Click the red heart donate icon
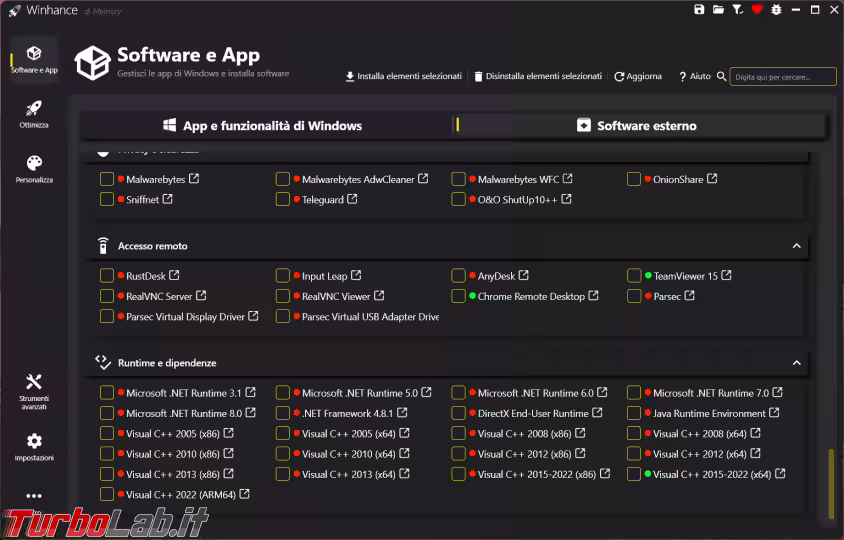The height and width of the screenshot is (540, 844). pos(757,10)
